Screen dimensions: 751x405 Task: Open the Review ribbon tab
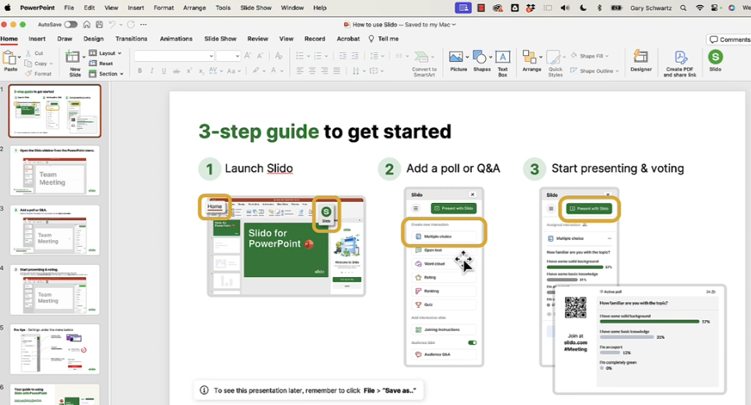(x=258, y=39)
